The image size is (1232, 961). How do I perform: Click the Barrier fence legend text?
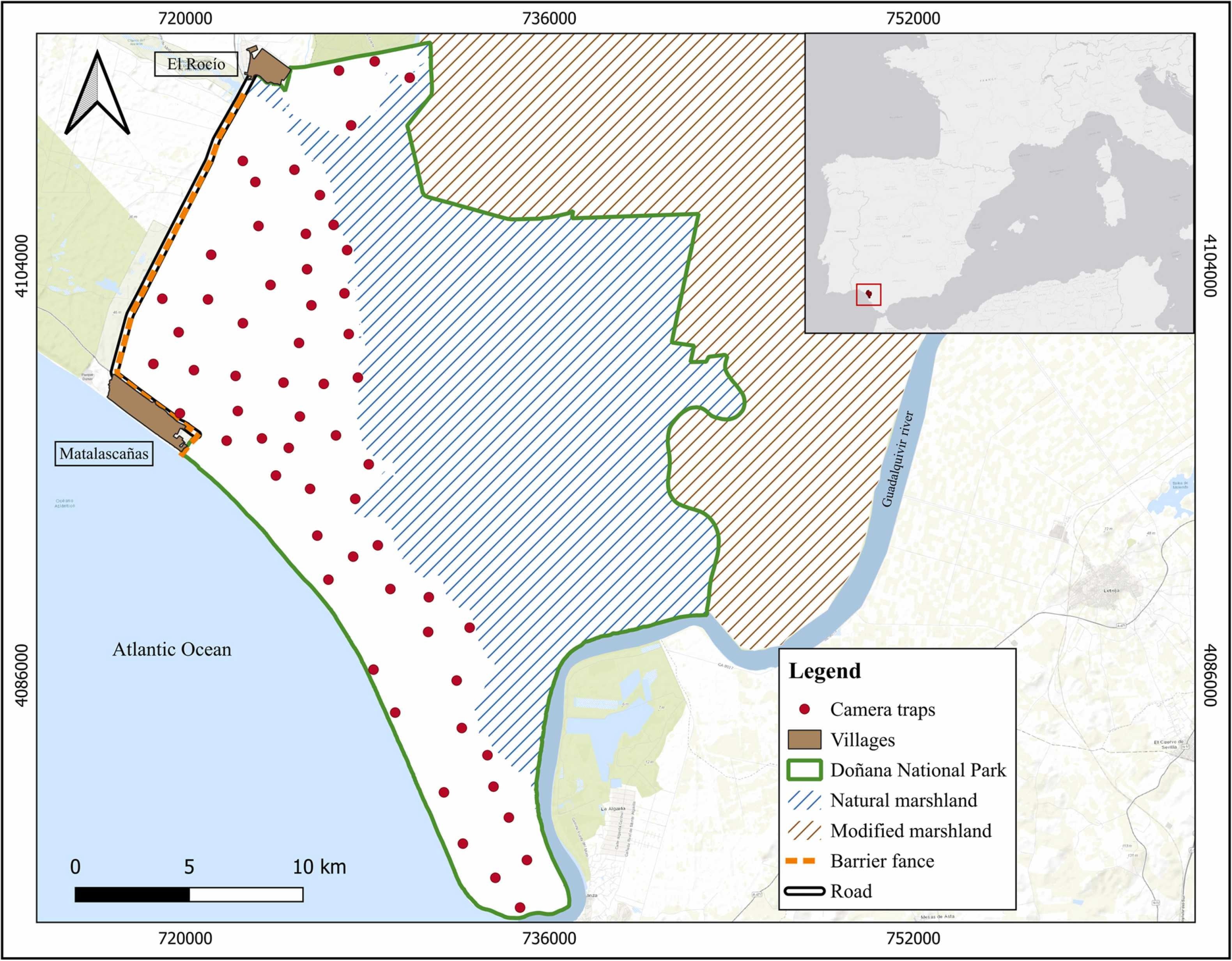(x=882, y=861)
